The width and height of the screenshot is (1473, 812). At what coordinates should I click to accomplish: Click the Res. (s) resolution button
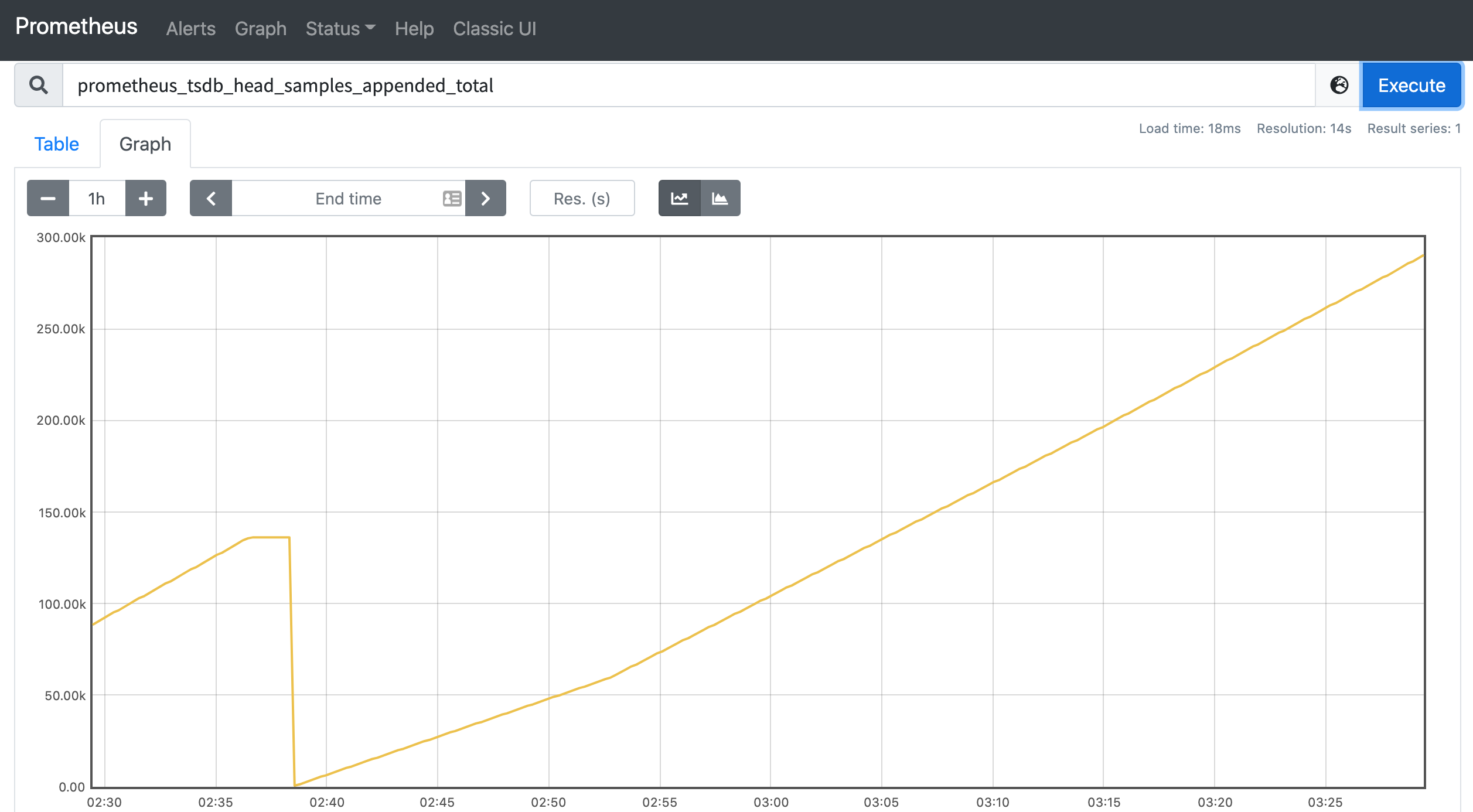point(583,197)
